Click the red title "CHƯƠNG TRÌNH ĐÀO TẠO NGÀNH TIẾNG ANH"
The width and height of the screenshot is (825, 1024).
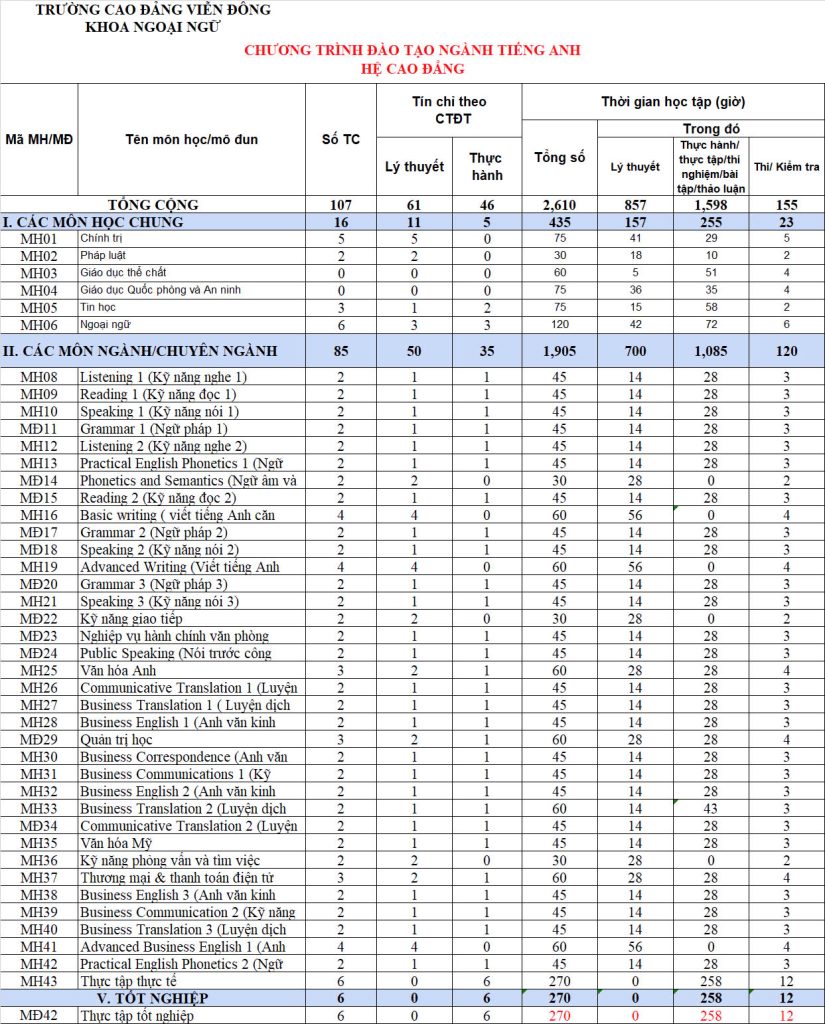tap(413, 50)
